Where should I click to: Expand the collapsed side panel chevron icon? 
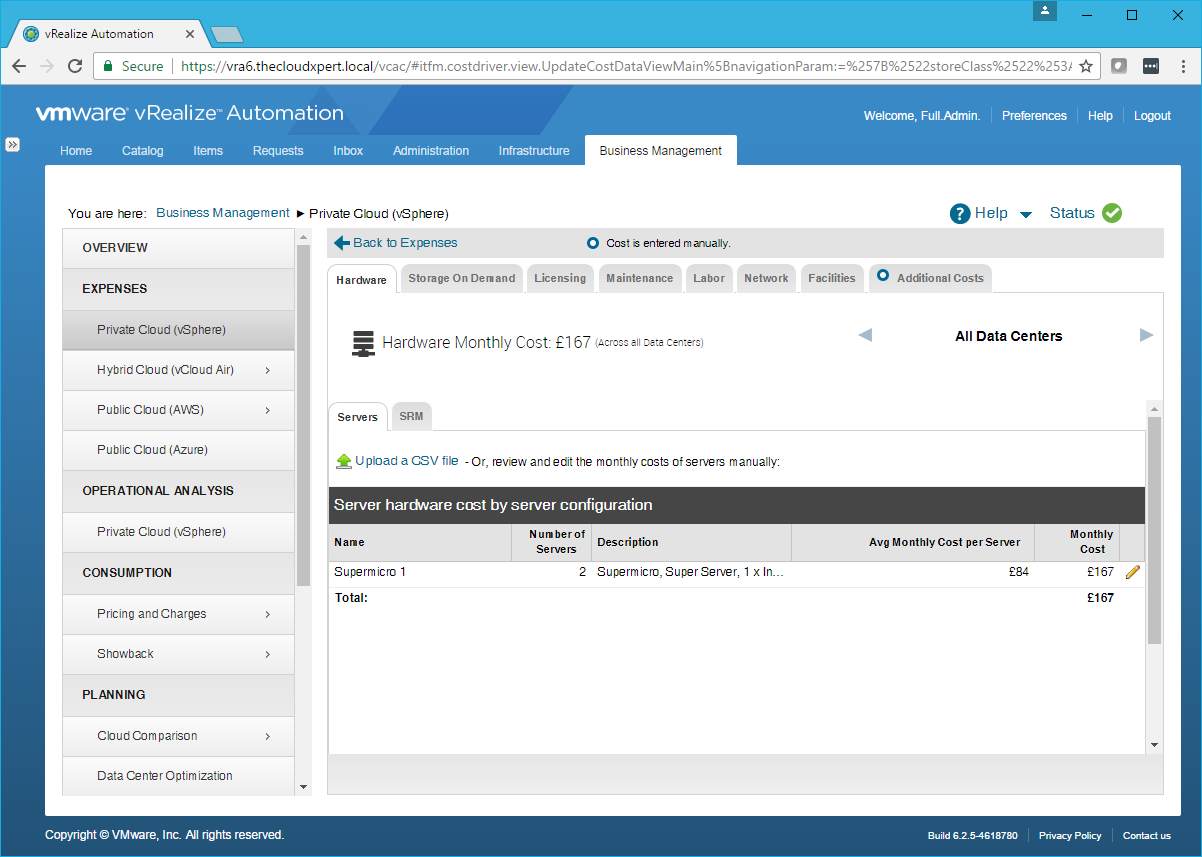tap(13, 144)
